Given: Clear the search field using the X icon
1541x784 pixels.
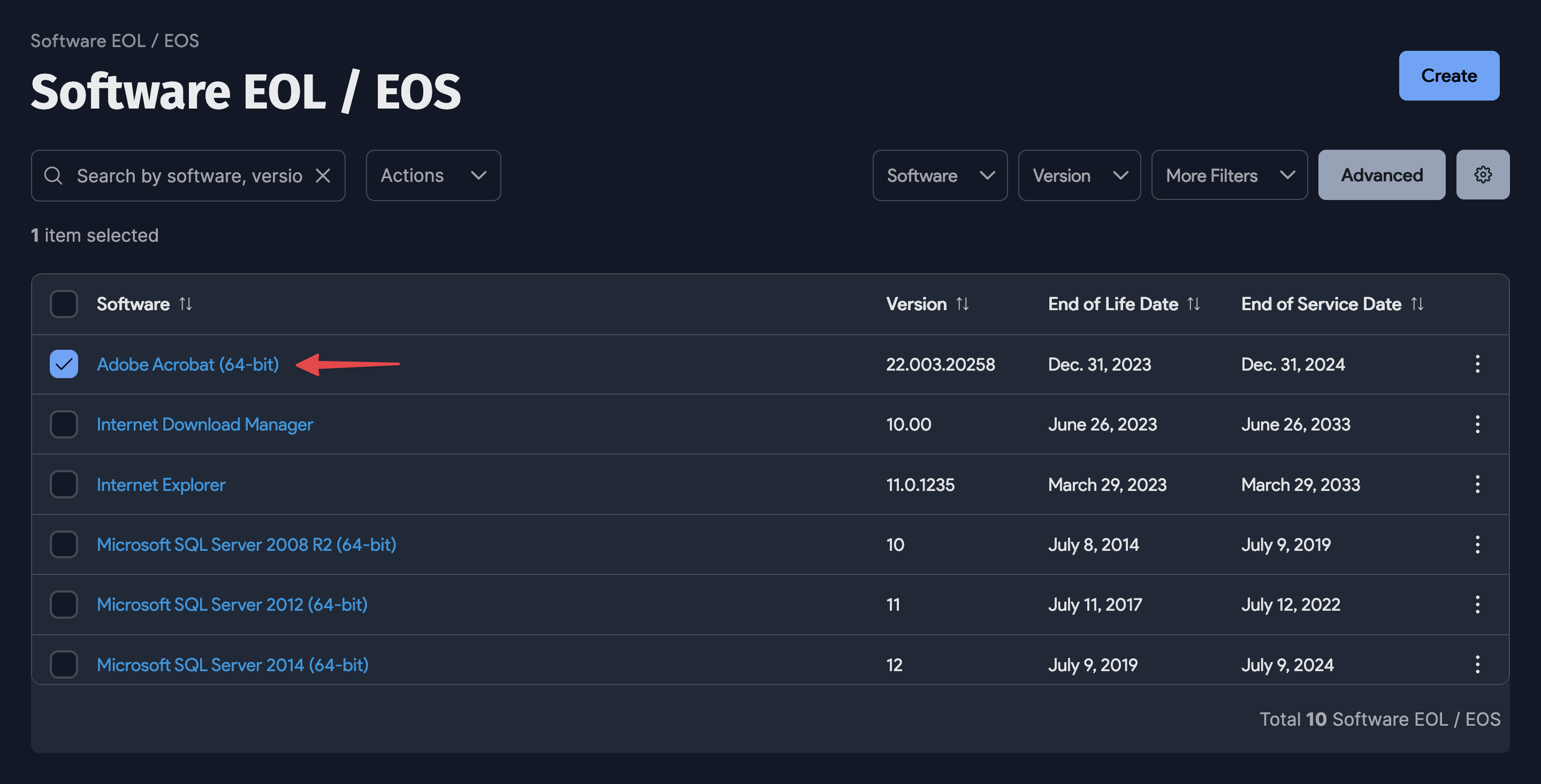Looking at the screenshot, I should [x=323, y=175].
